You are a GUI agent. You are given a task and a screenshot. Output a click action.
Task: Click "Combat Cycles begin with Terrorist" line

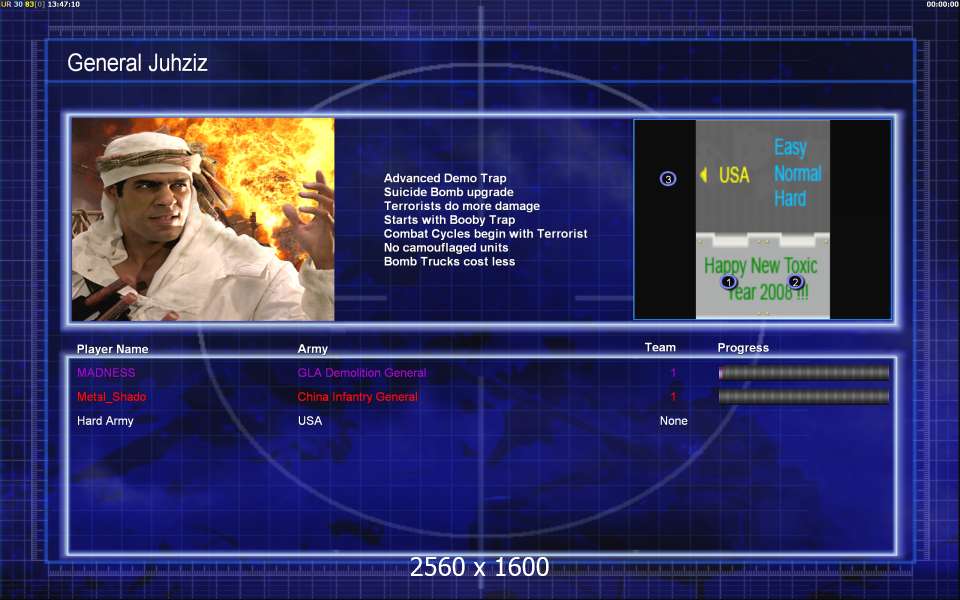(486, 234)
